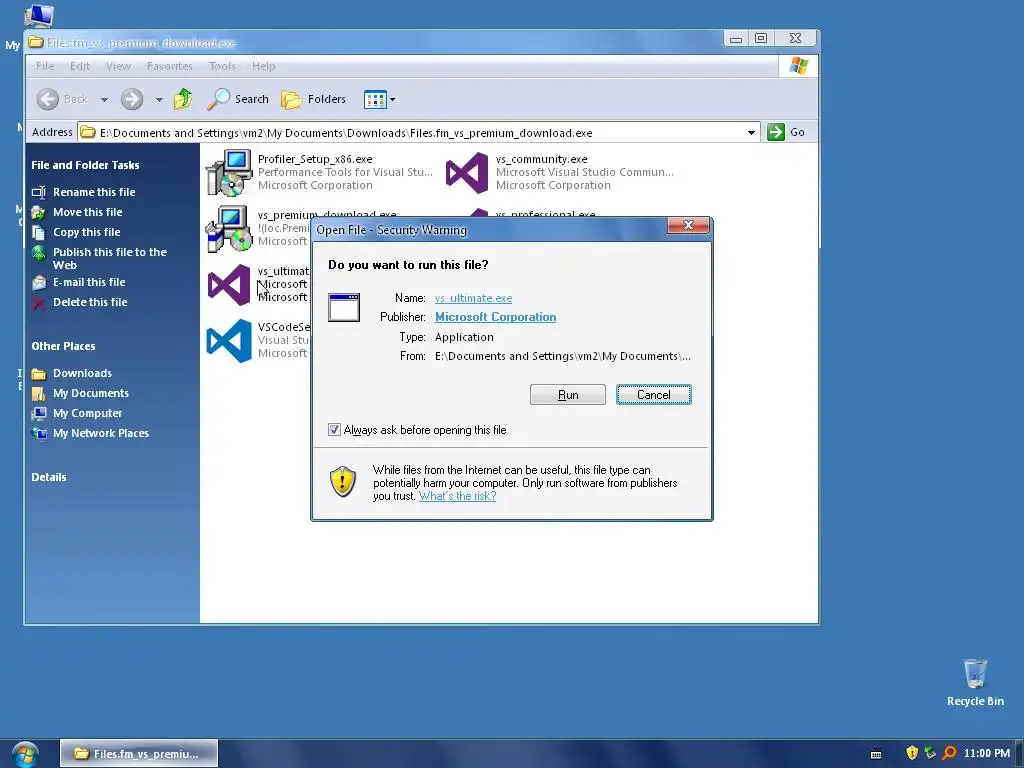Open the Recycle Bin desktop icon

975,673
